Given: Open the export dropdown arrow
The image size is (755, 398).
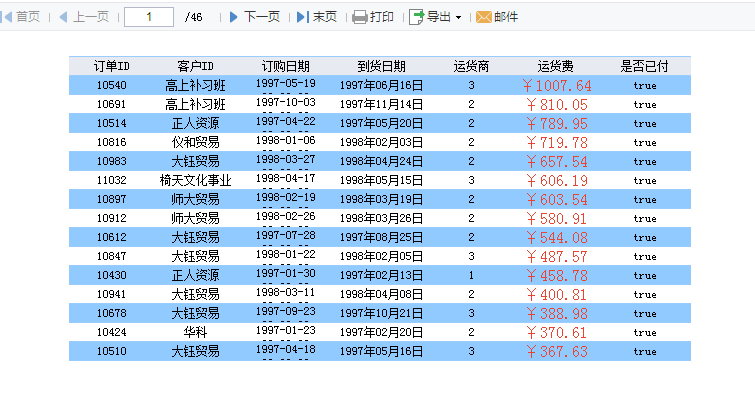Looking at the screenshot, I should 458,18.
